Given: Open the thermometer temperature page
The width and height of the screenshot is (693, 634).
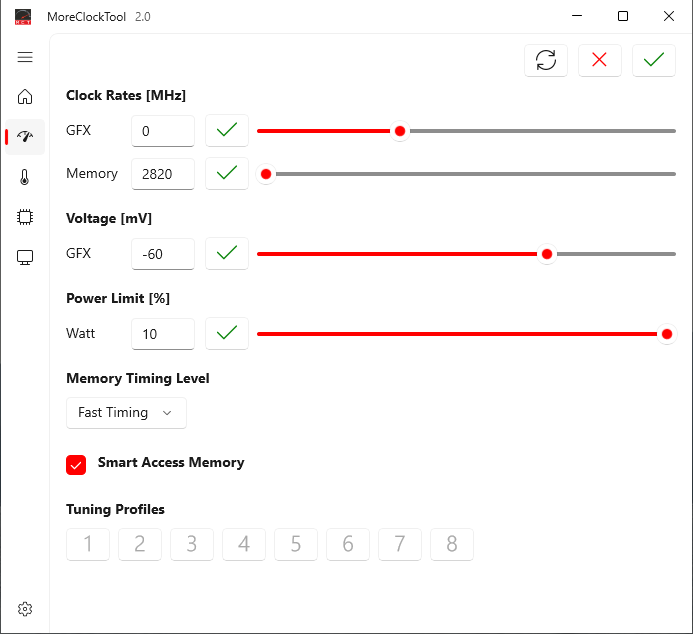Looking at the screenshot, I should pos(25,177).
